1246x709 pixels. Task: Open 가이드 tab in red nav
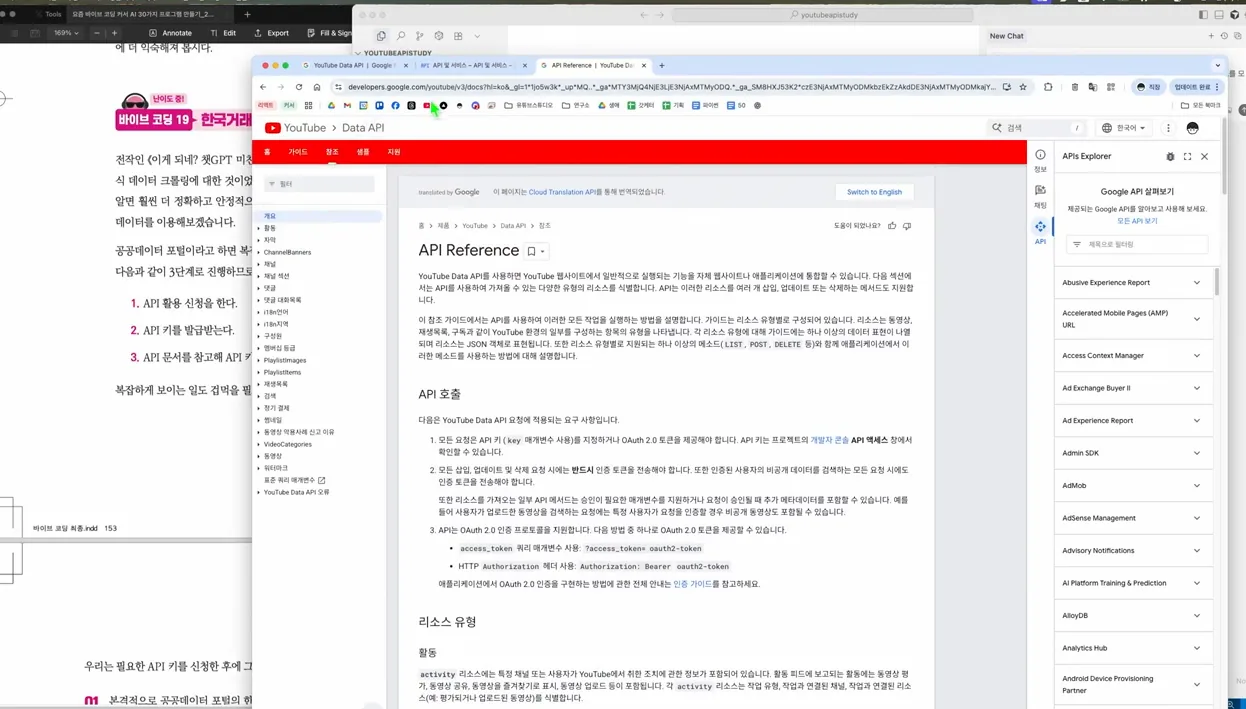tap(298, 152)
